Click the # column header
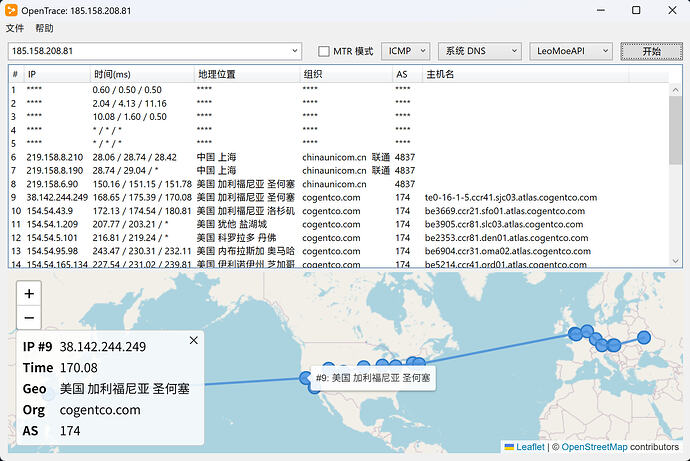This screenshot has height=461, width=690. pyautogui.click(x=16, y=74)
